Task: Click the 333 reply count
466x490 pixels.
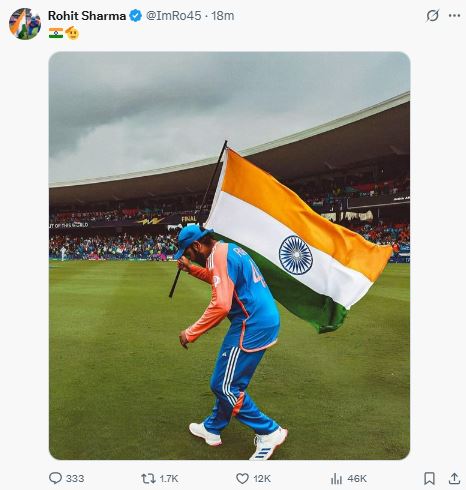Action: (75, 479)
